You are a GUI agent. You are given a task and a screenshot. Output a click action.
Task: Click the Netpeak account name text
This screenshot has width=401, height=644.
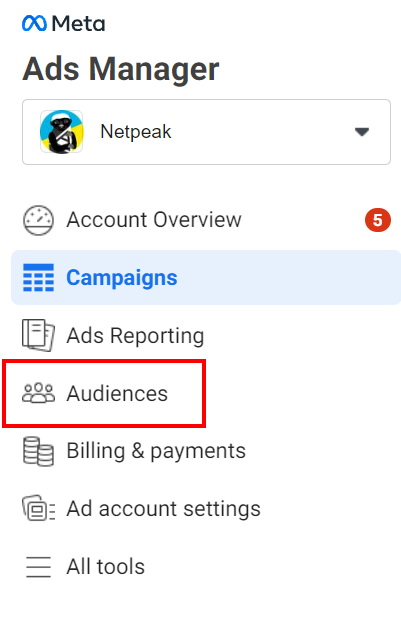pyautogui.click(x=136, y=131)
